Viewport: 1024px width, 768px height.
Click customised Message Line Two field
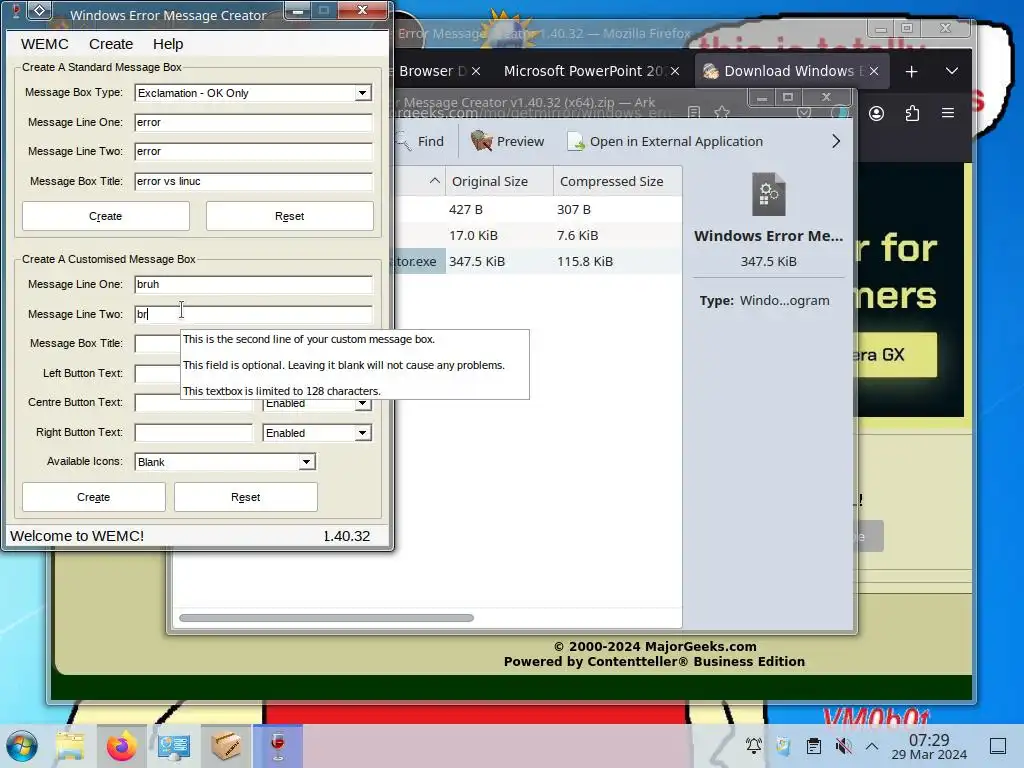[x=253, y=314]
